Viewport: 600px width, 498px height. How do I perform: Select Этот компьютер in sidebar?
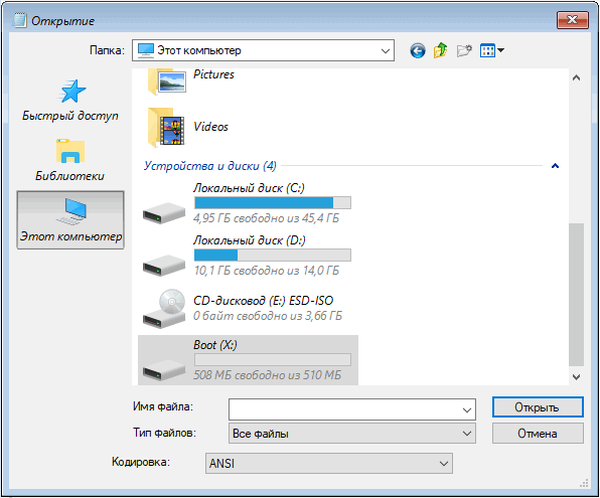click(x=70, y=220)
